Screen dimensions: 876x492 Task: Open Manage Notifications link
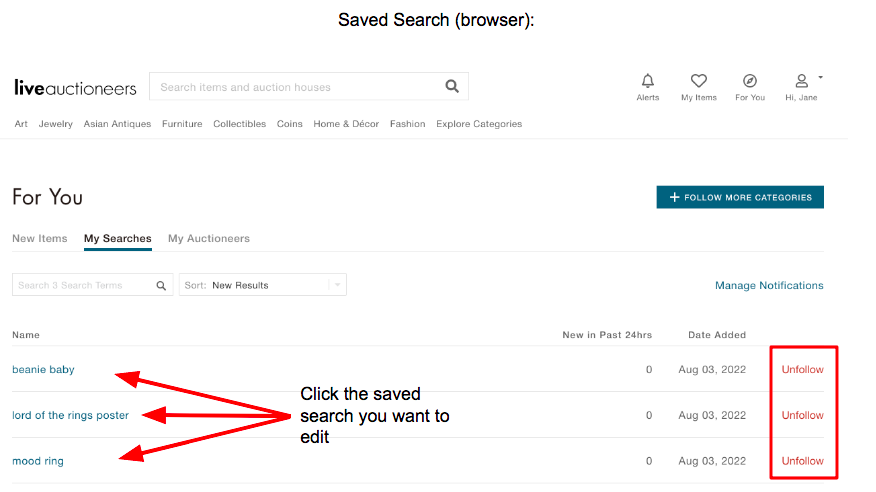click(x=769, y=285)
